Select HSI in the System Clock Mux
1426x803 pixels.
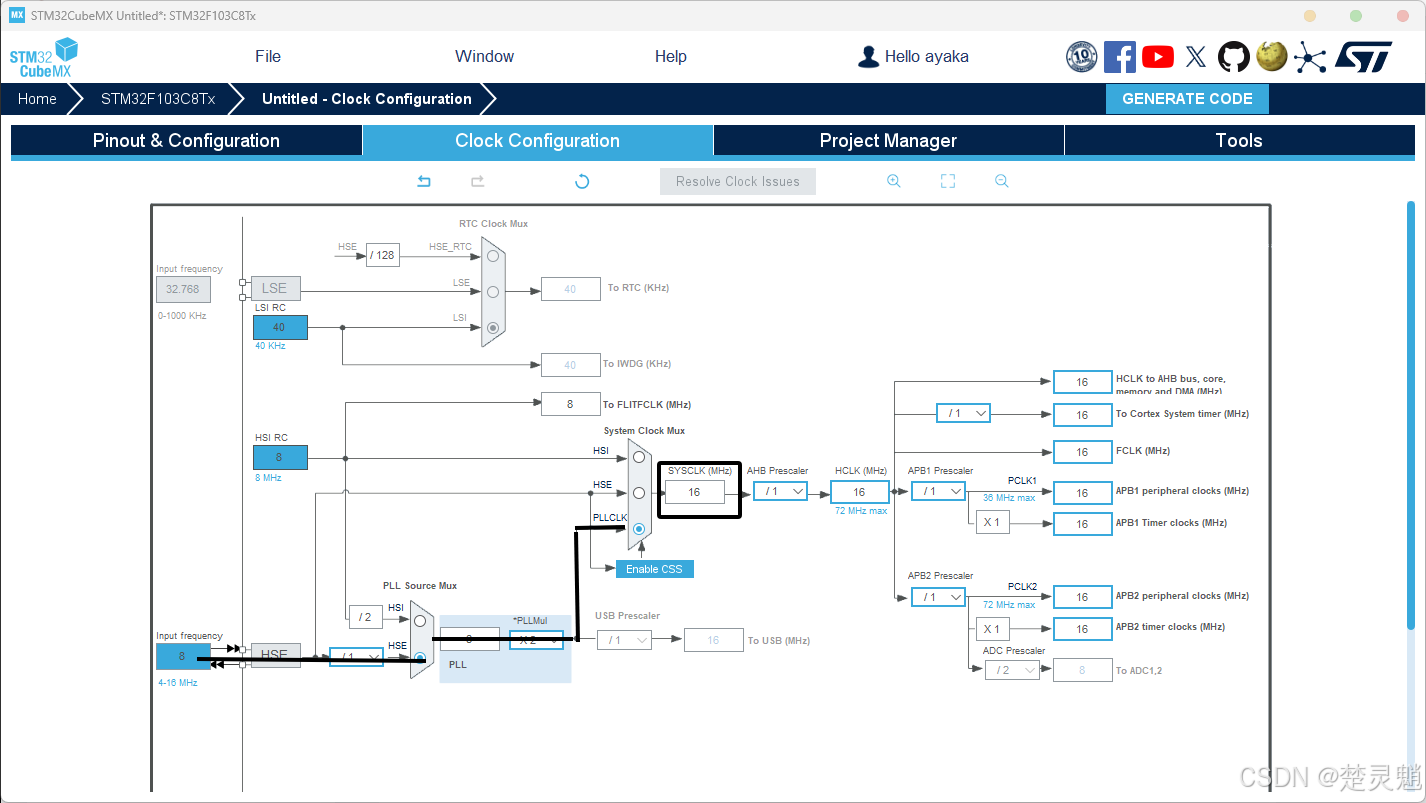pyautogui.click(x=639, y=457)
